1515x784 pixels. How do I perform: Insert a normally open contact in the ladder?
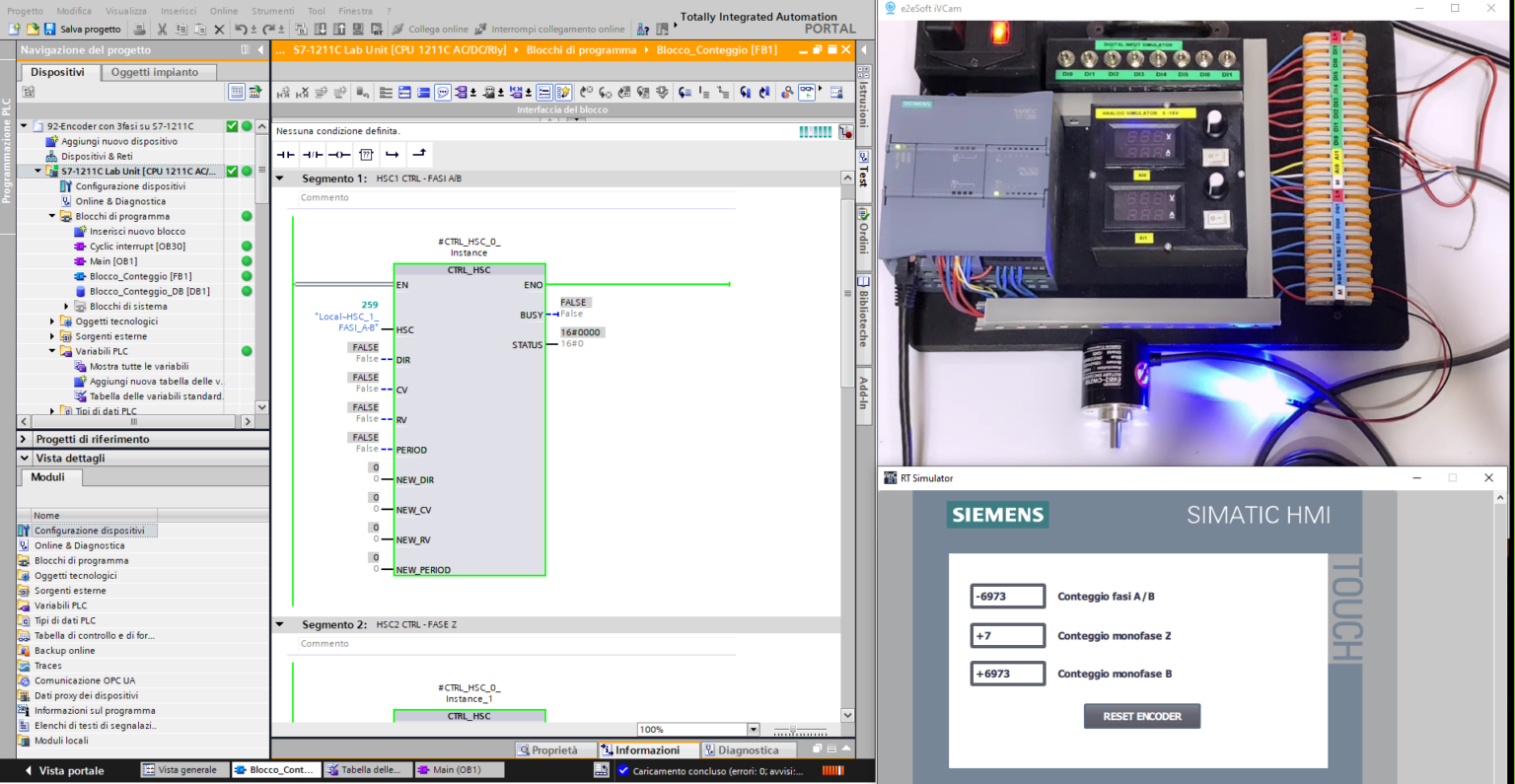tap(285, 154)
